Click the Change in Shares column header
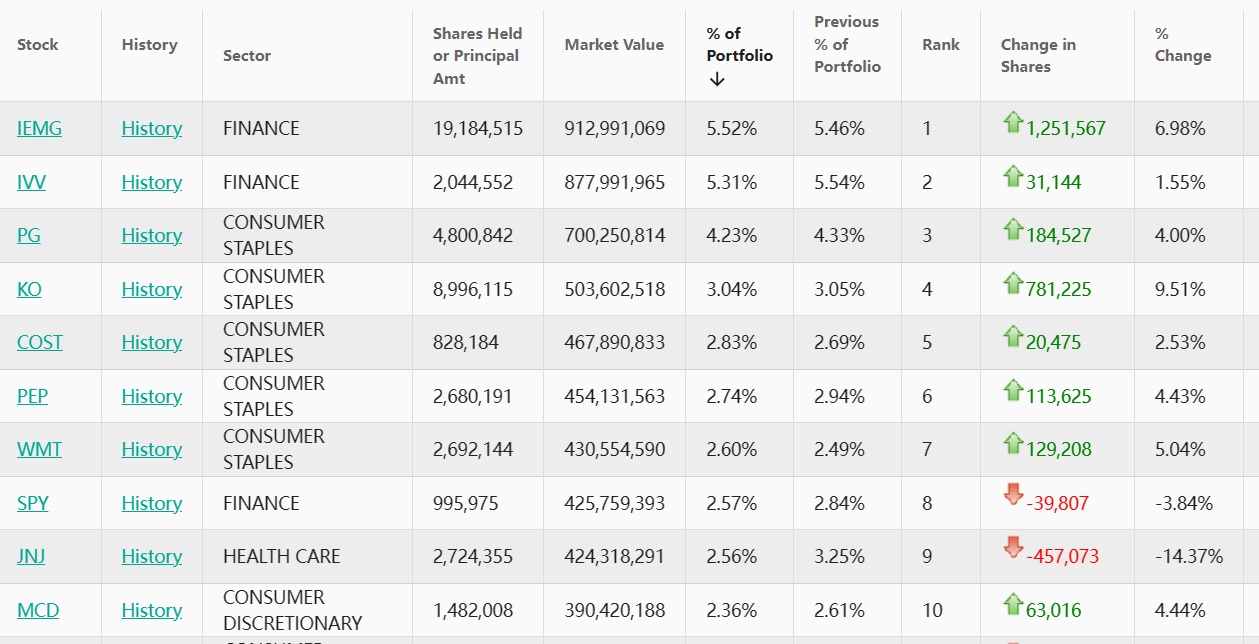The width and height of the screenshot is (1259, 644). coord(1038,56)
